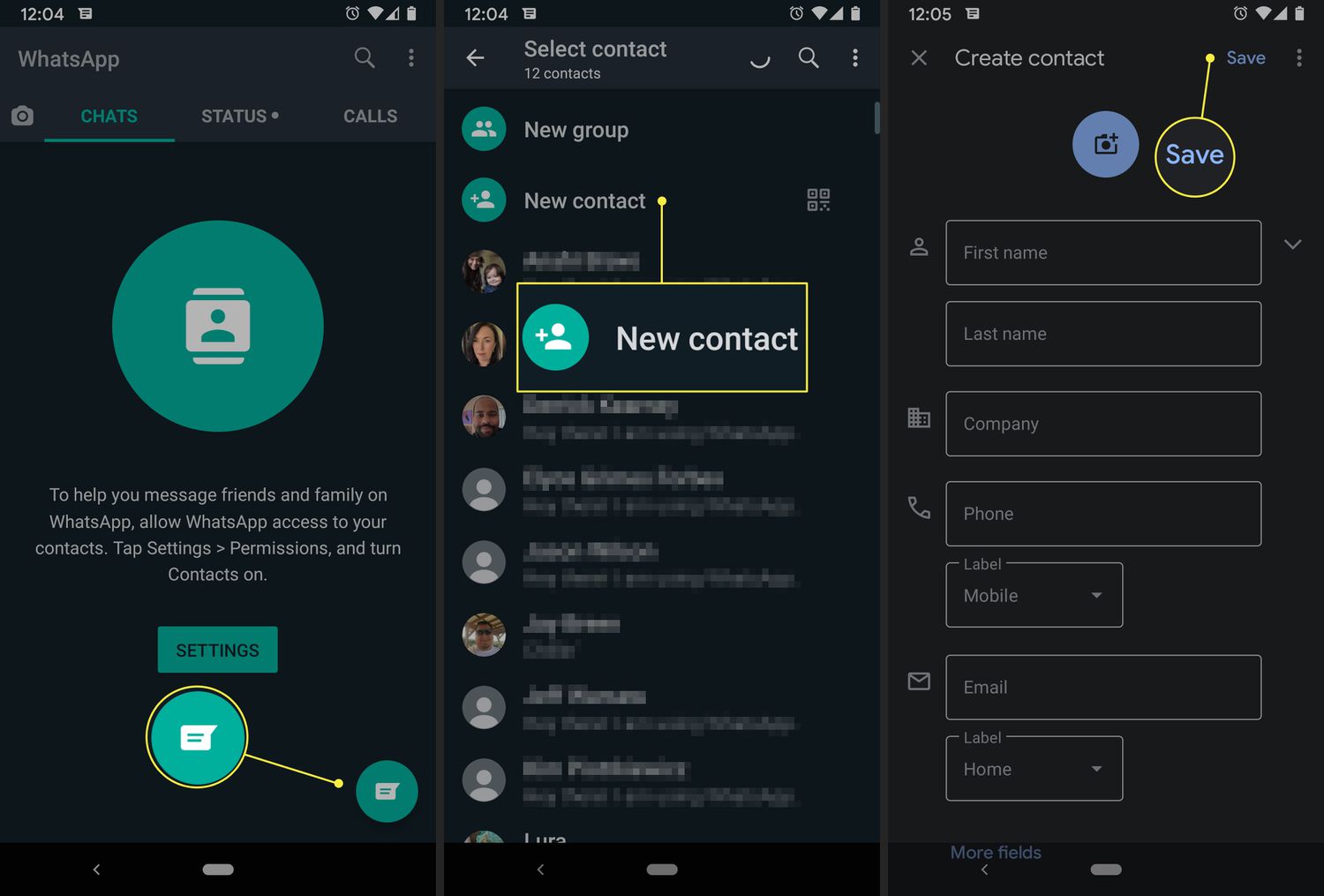
Task: Tap the email envelope icon
Action: click(919, 681)
